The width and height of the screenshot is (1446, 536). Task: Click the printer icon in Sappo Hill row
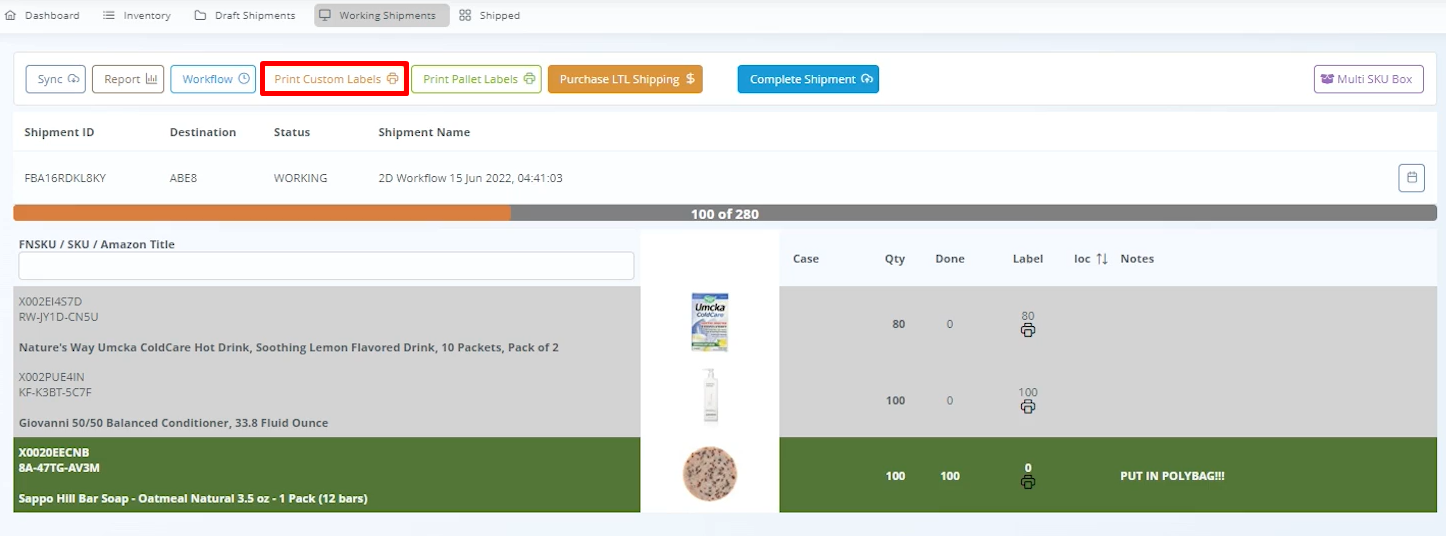click(x=1027, y=482)
